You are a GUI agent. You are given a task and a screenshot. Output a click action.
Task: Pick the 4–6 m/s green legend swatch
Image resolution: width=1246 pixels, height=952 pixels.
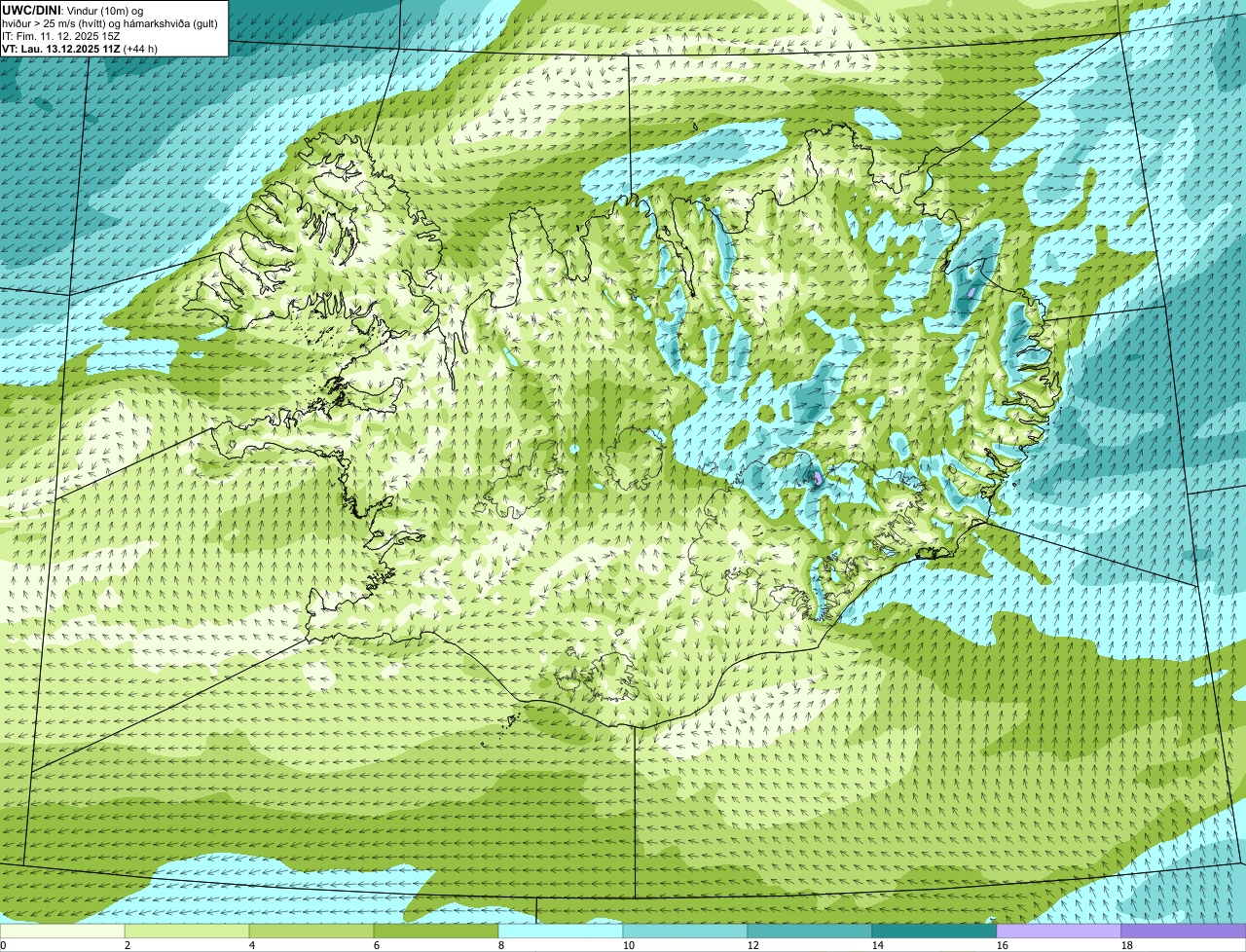(x=311, y=931)
